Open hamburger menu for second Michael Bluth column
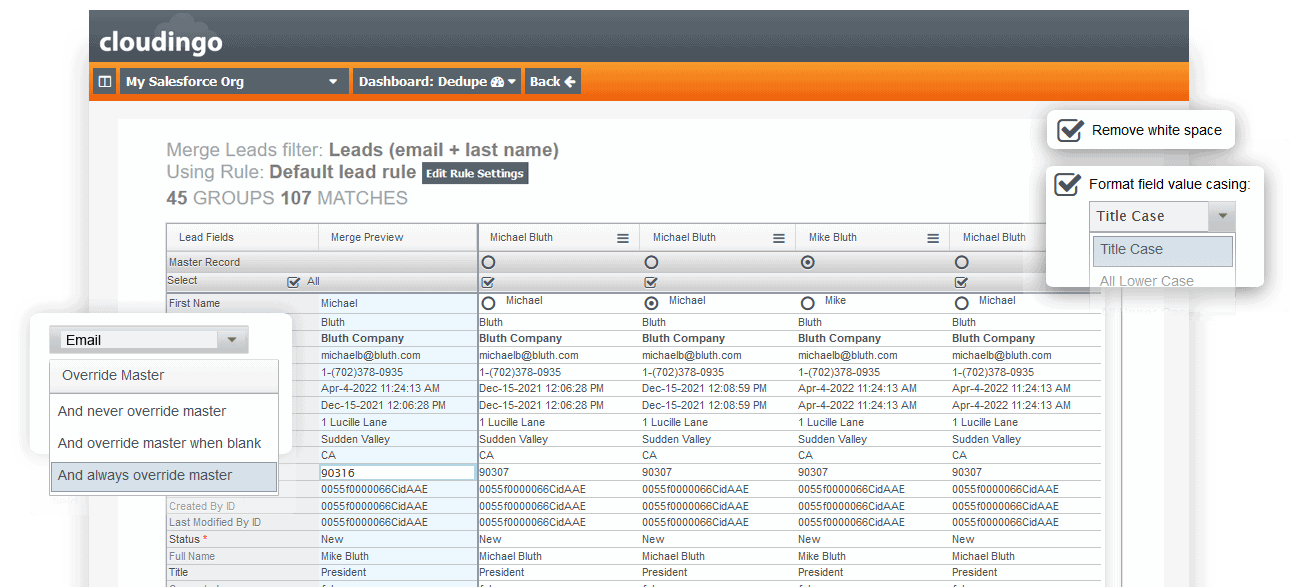1290x587 pixels. [779, 238]
